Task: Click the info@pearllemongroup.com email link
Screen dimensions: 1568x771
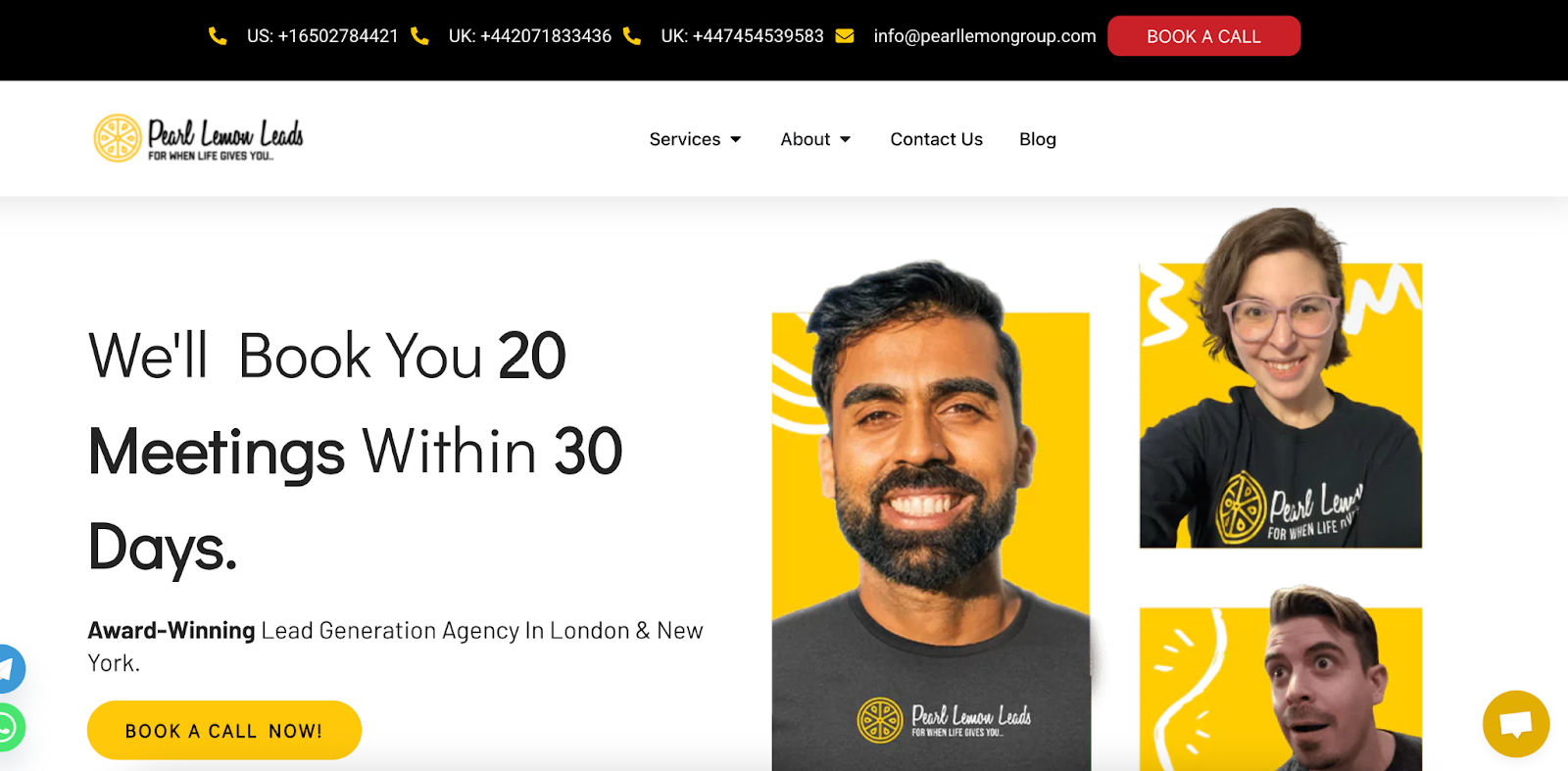Action: [x=985, y=36]
